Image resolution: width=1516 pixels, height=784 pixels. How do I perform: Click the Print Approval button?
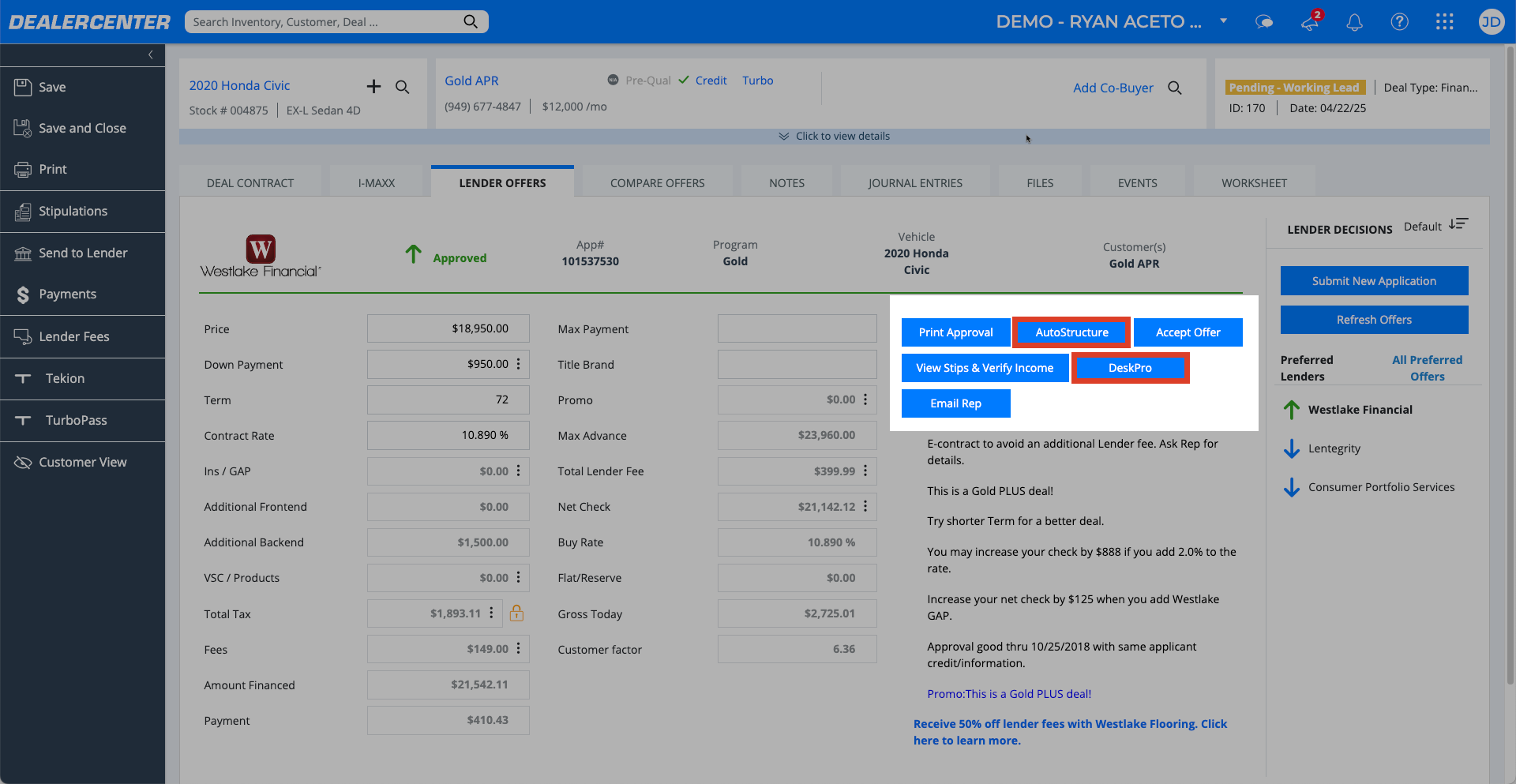click(x=955, y=332)
